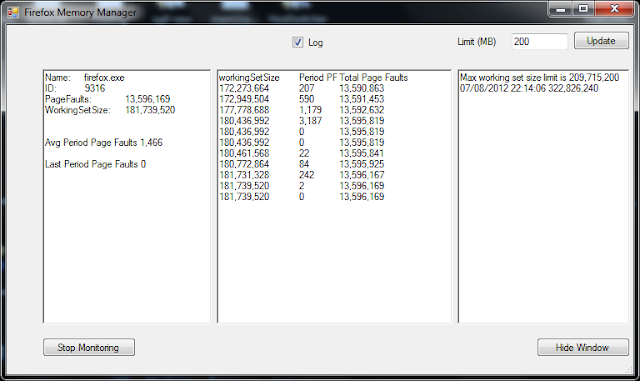Screen dimensions: 640x381
Task: Click the Total Page Faults value 13,590,863
Action: pos(362,88)
